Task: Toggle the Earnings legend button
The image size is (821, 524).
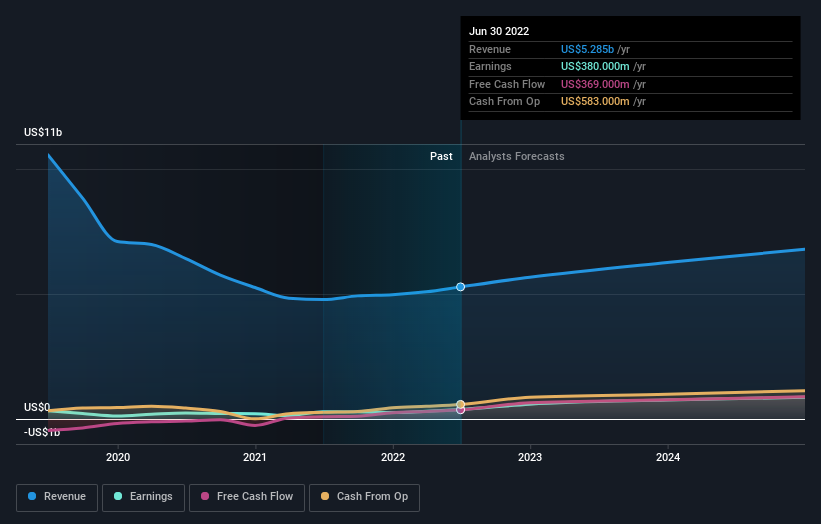Action: pos(143,497)
